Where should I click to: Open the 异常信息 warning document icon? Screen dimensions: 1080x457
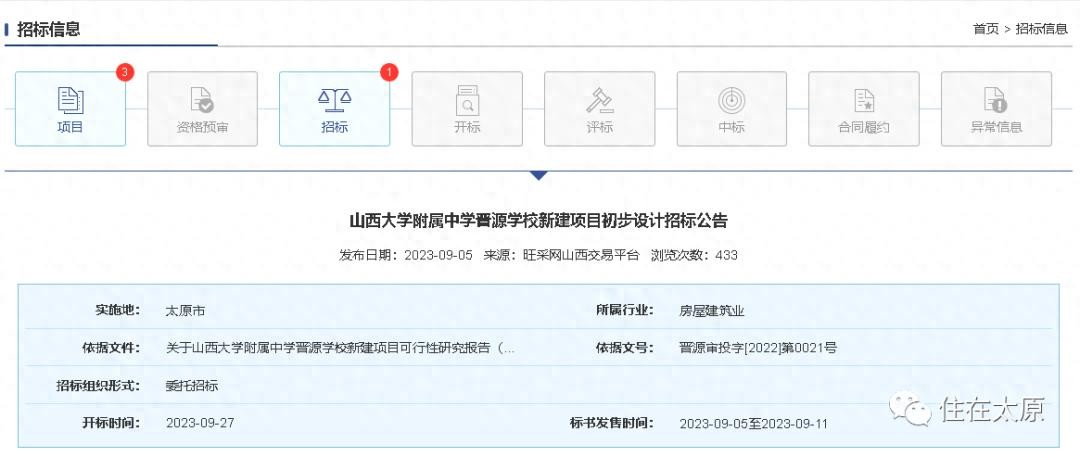[996, 100]
